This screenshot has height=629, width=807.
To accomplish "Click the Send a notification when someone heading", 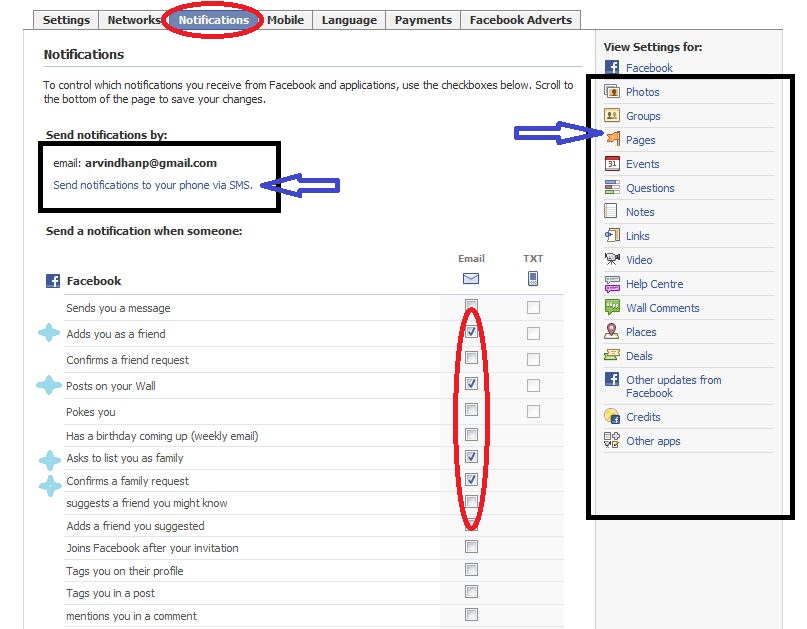I will tap(144, 231).
